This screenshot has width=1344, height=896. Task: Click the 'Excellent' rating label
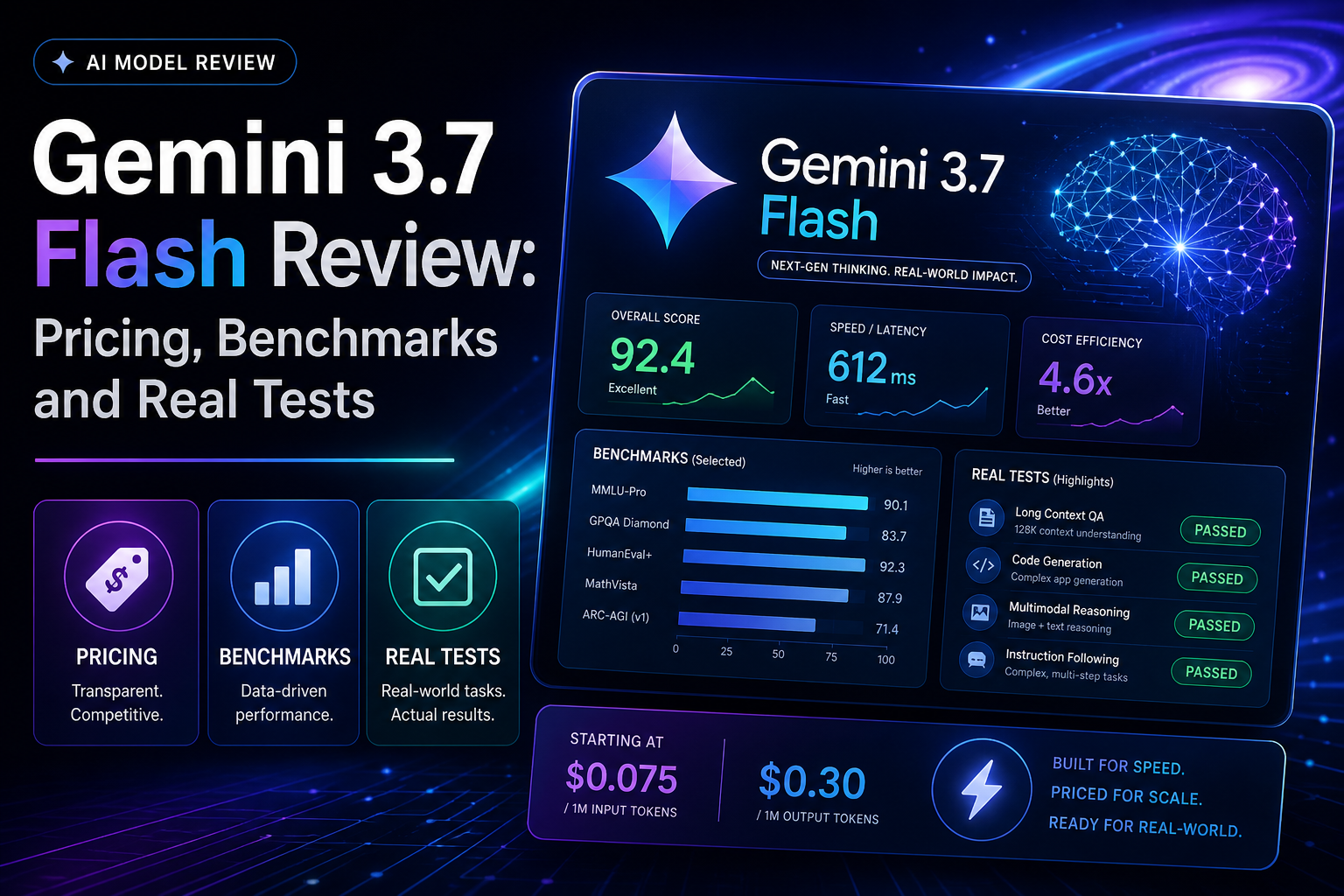[x=633, y=388]
